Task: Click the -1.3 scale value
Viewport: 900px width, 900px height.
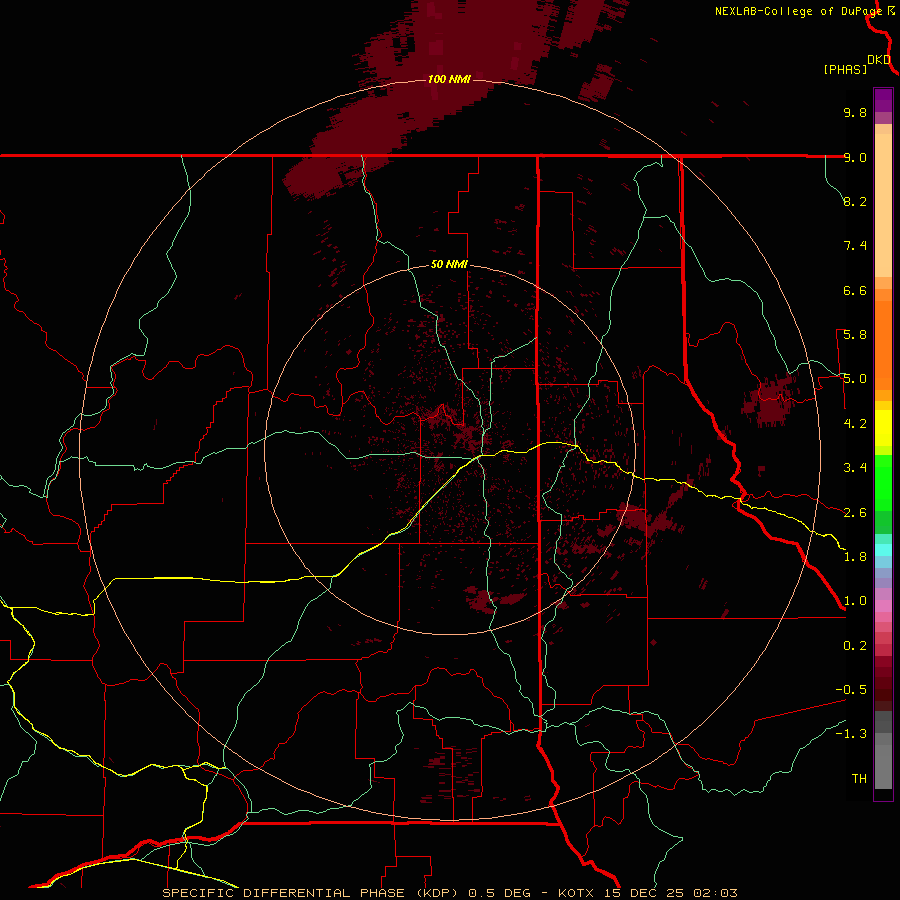Action: click(851, 734)
